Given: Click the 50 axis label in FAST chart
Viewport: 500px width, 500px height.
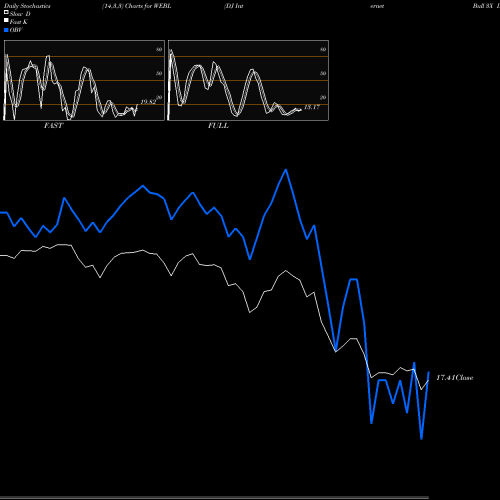Looking at the screenshot, I should pos(159,73).
